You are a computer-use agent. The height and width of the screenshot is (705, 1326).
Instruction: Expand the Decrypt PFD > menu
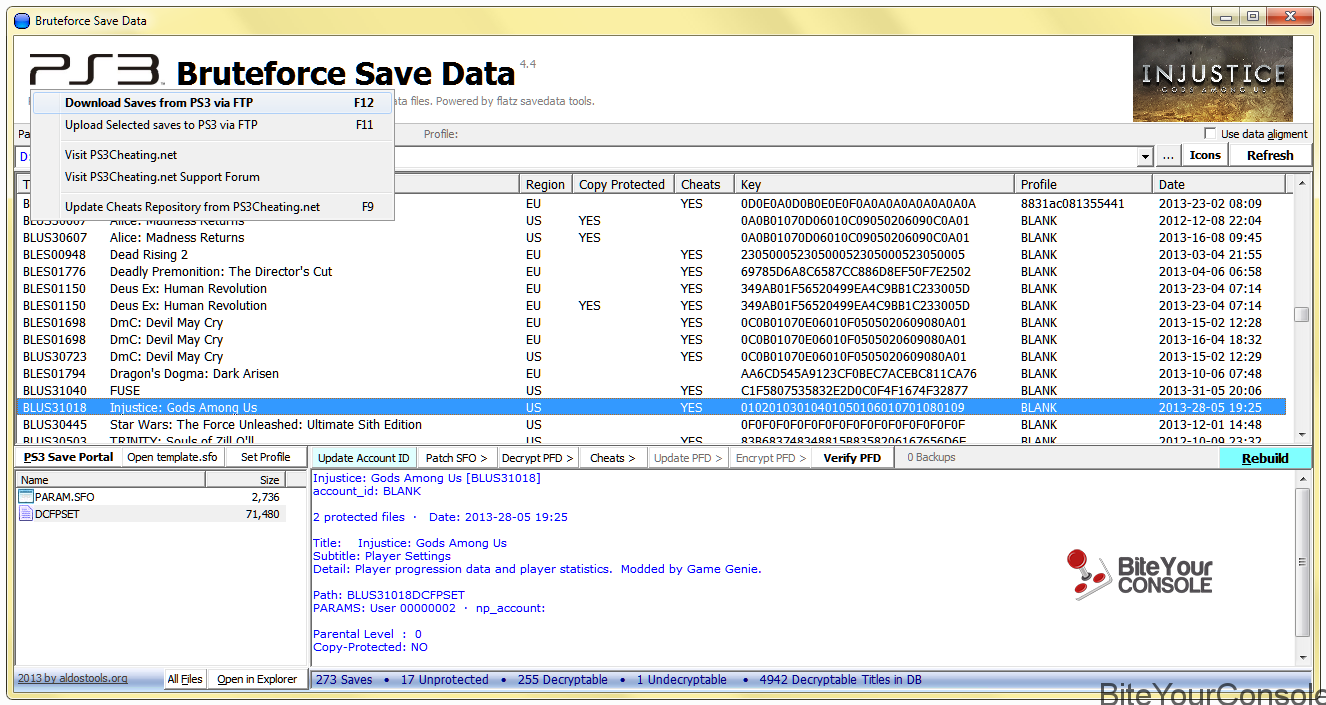tap(538, 458)
